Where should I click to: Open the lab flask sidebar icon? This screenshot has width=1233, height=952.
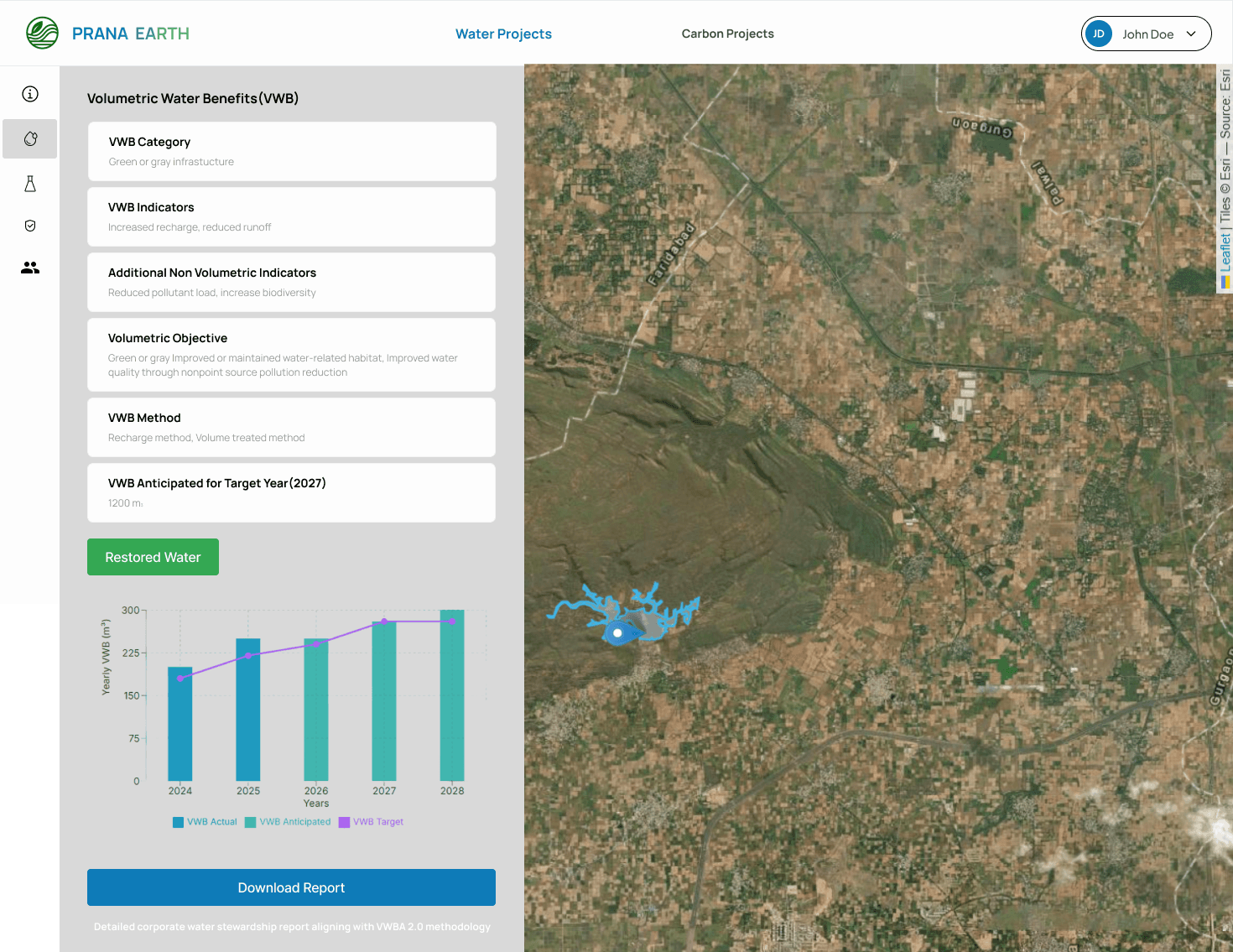tap(30, 184)
